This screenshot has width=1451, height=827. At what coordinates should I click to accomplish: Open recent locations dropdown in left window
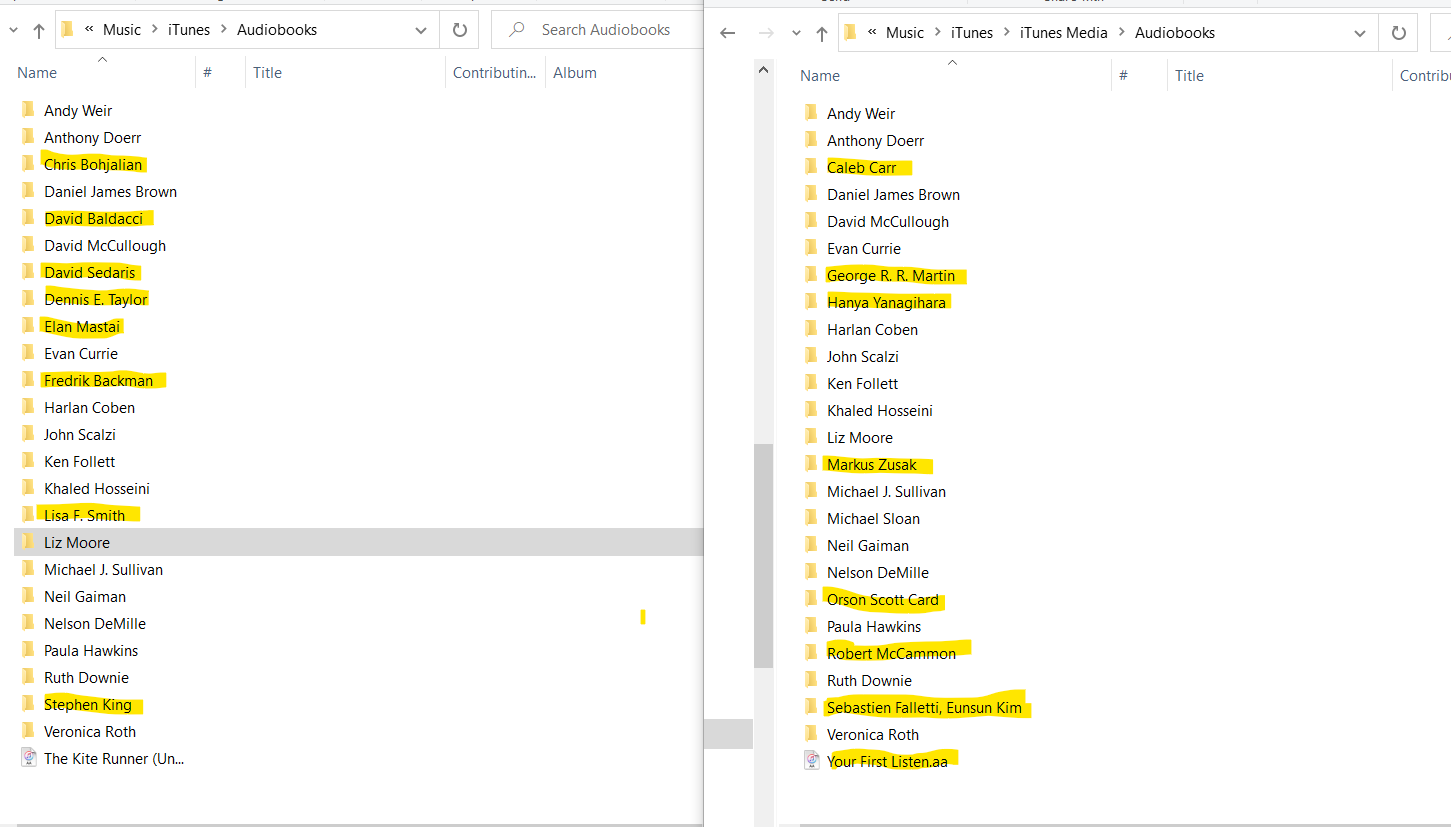(x=13, y=30)
